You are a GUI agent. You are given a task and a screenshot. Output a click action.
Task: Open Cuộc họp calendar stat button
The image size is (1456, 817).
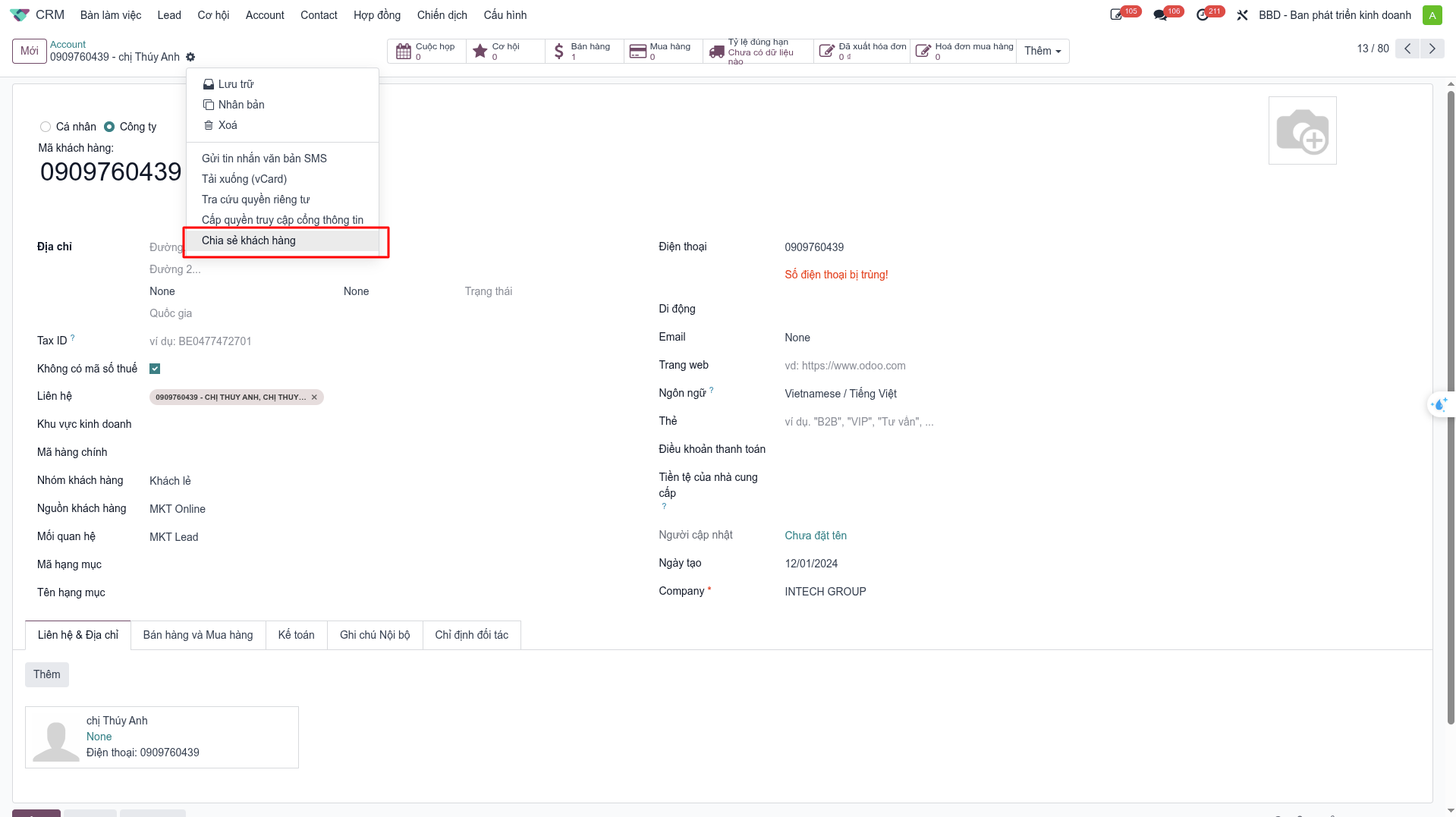coord(426,51)
